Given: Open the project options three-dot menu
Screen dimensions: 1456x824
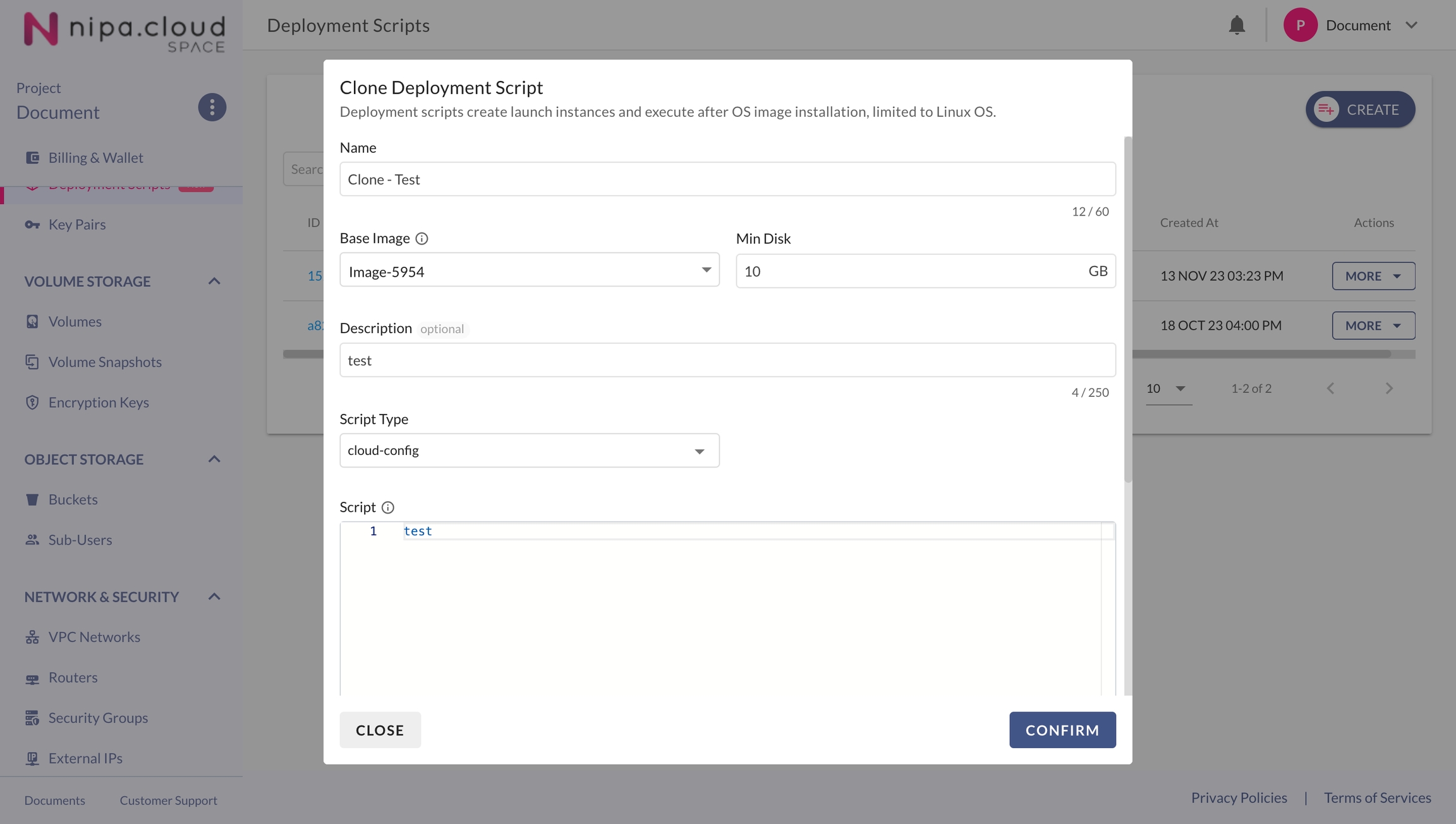Looking at the screenshot, I should pyautogui.click(x=212, y=107).
